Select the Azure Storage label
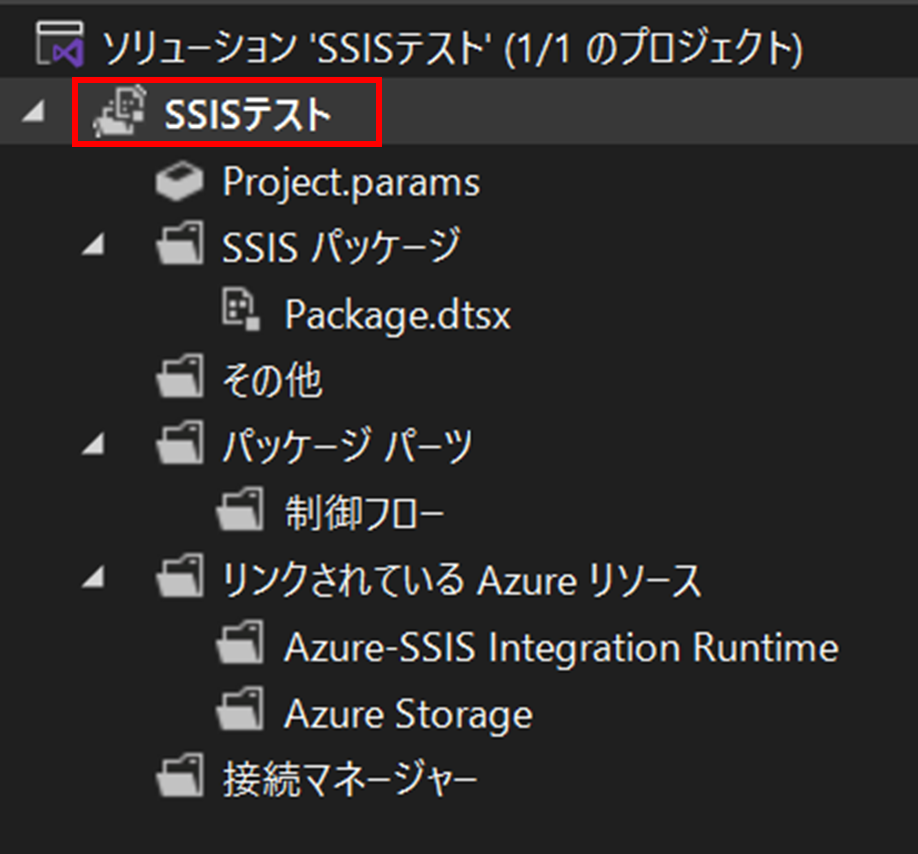This screenshot has width=918, height=854. click(408, 714)
